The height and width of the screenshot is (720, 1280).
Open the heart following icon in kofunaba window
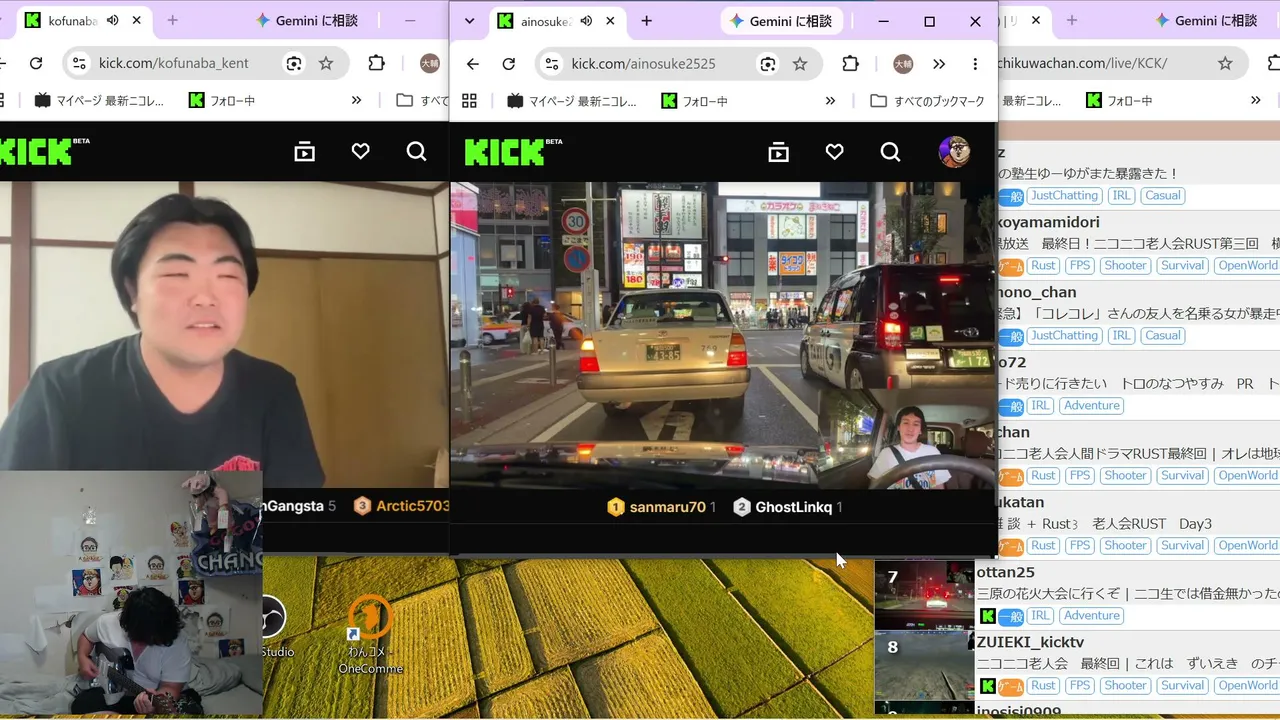tap(361, 151)
